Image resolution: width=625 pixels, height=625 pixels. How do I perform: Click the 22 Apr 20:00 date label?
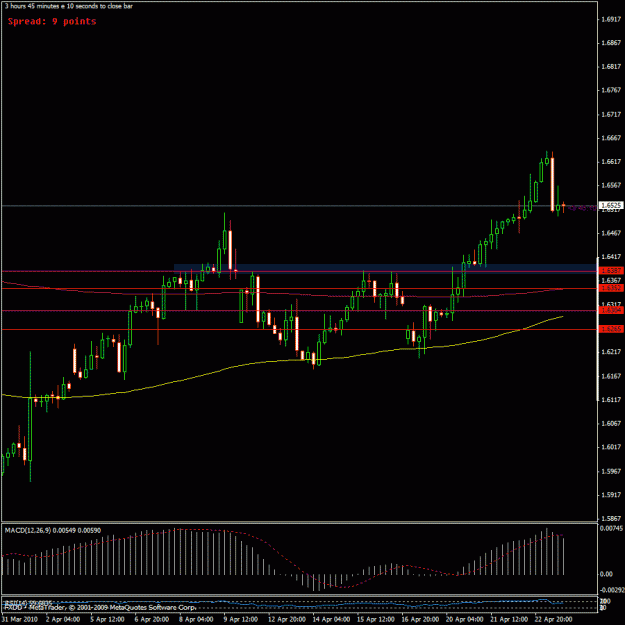point(553,619)
